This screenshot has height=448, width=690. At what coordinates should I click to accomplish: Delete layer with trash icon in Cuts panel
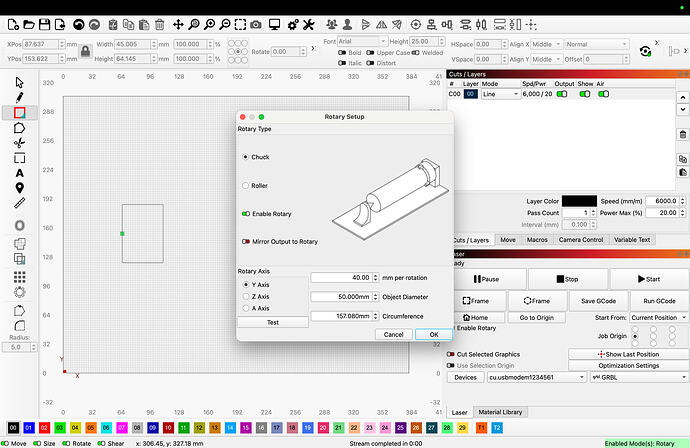pos(683,135)
